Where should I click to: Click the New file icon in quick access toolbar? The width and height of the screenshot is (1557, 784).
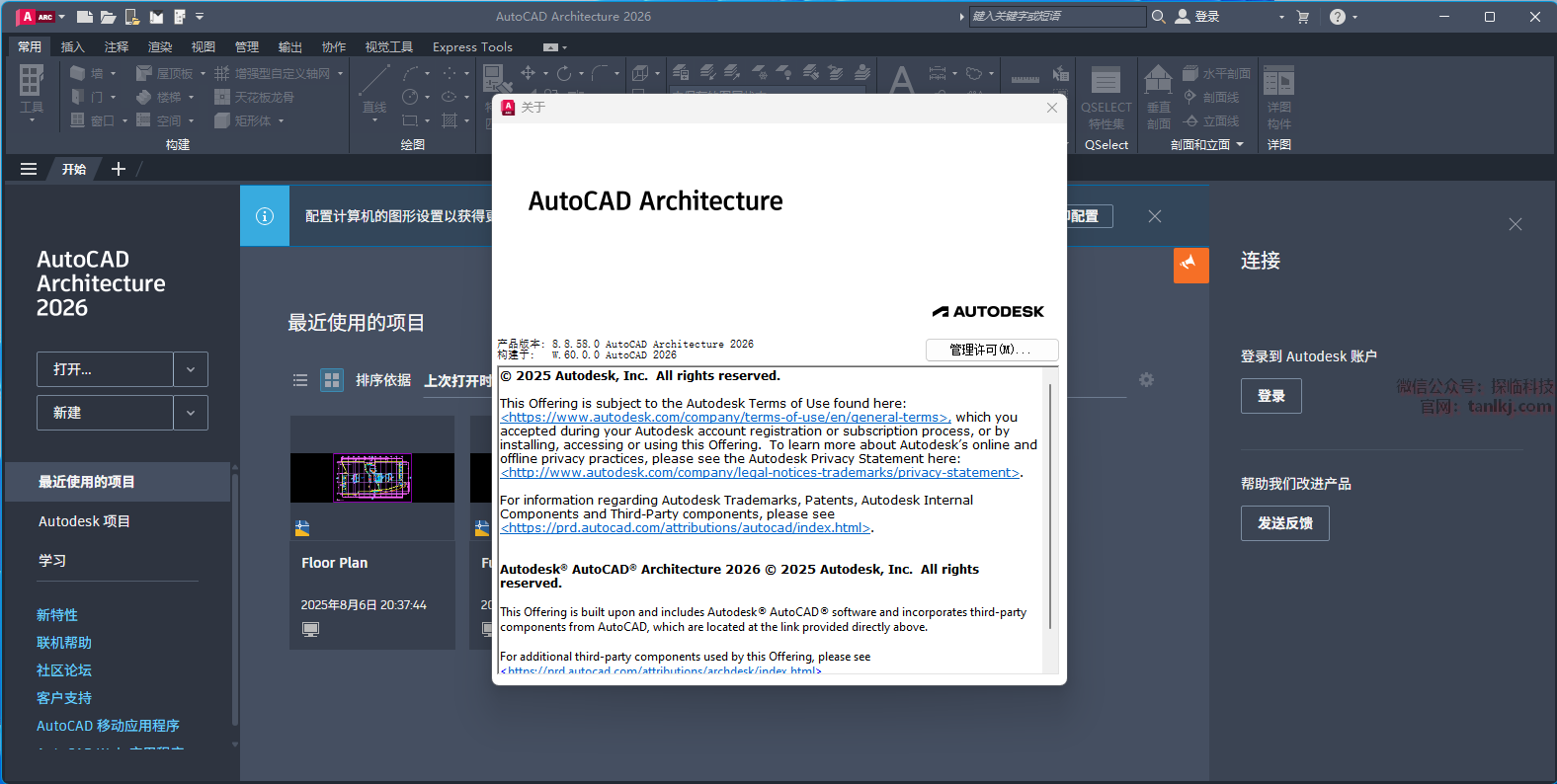(x=84, y=17)
